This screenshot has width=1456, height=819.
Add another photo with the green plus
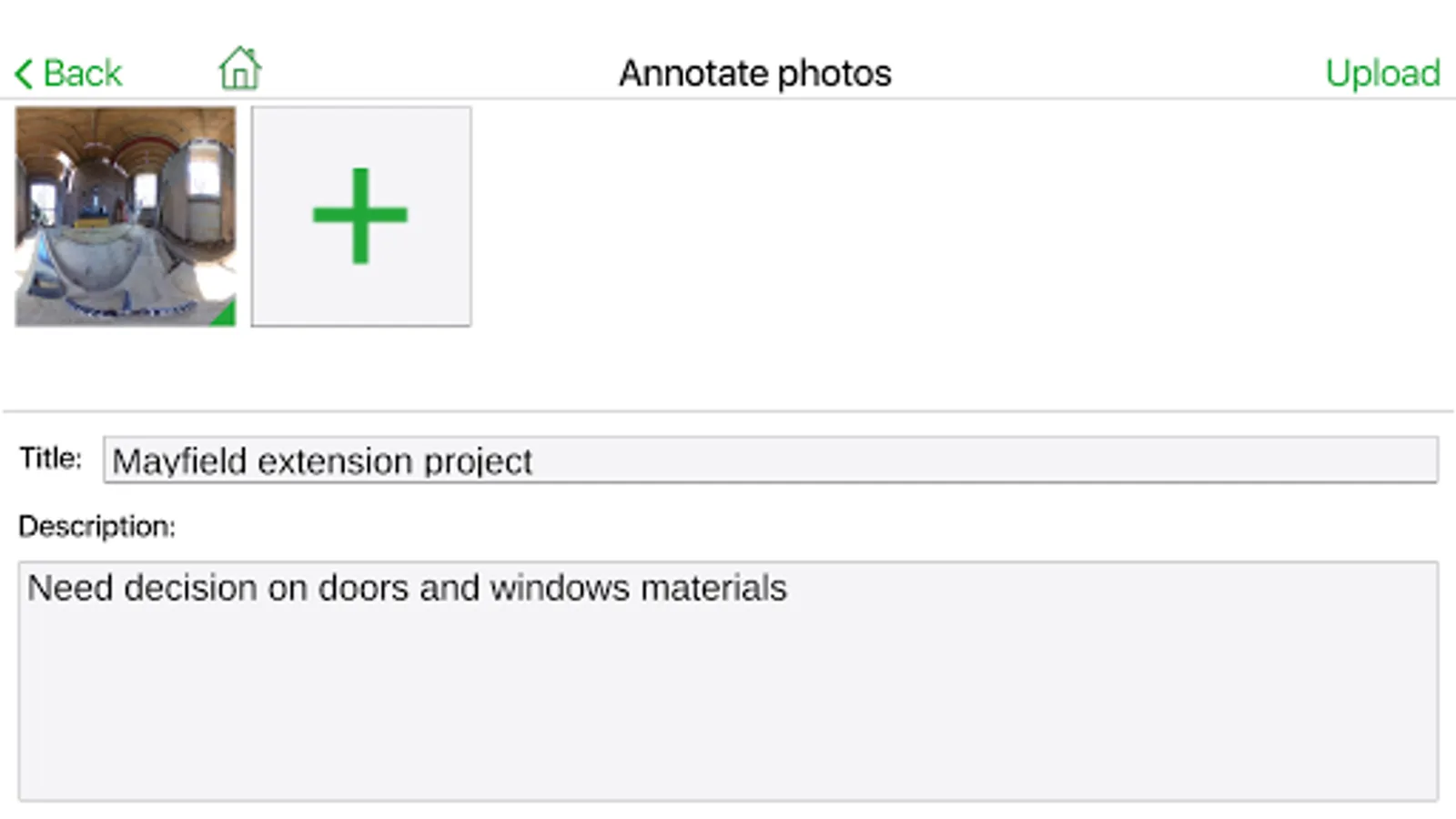click(361, 216)
